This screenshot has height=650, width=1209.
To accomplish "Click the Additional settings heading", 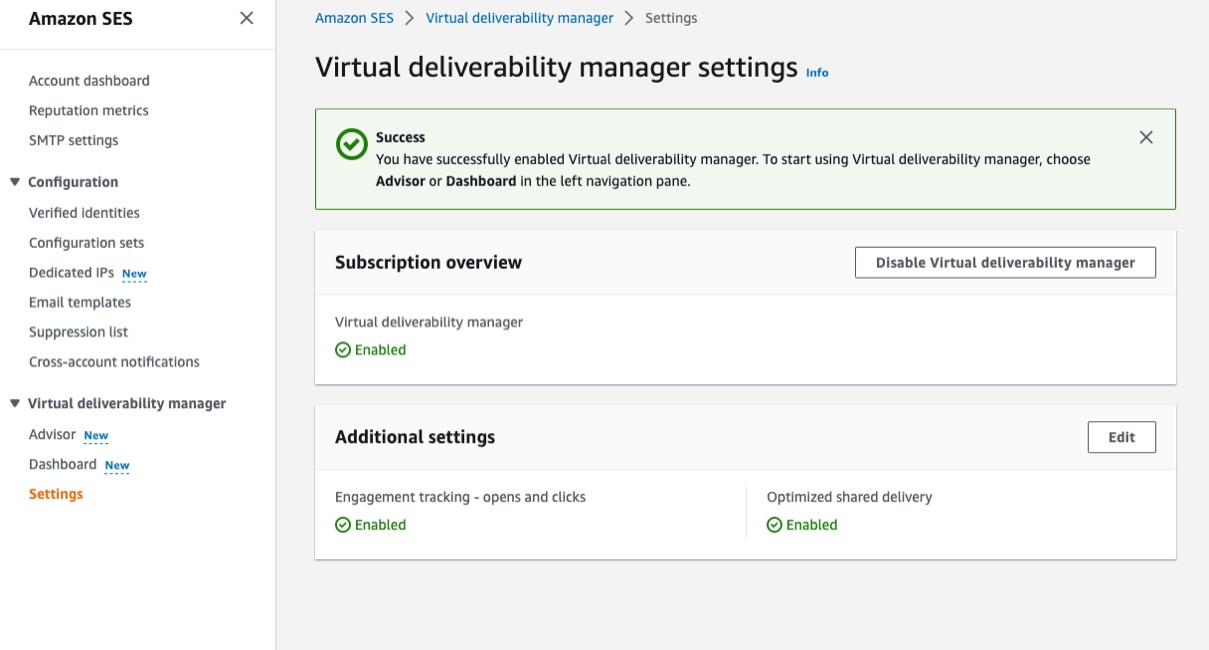I will coord(415,437).
